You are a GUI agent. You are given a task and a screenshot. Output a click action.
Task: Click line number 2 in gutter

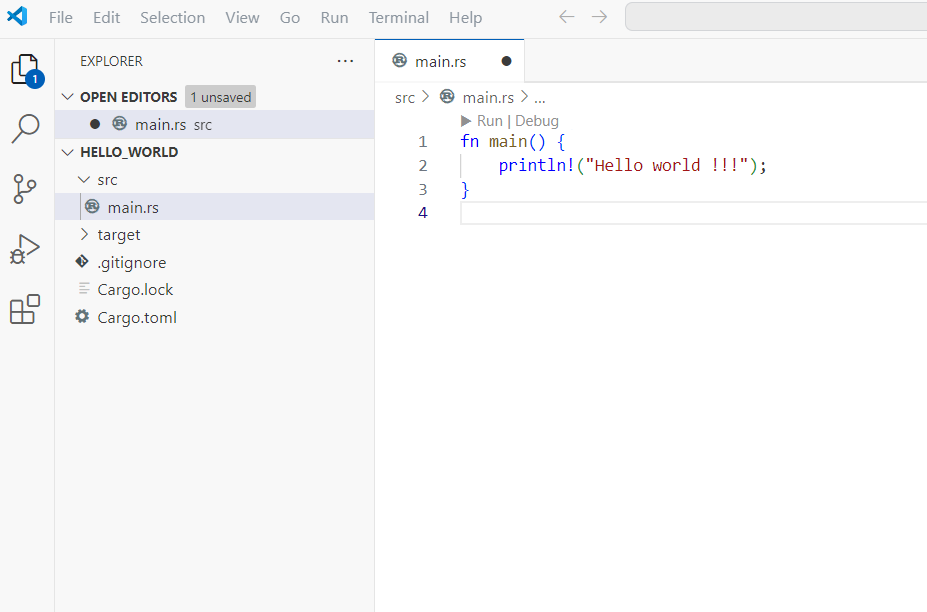tap(423, 166)
